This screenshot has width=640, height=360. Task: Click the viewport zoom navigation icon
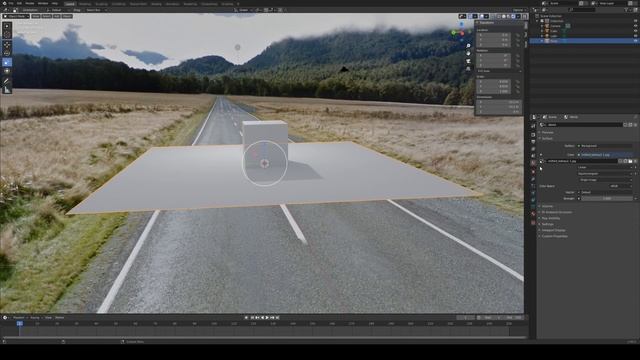tap(468, 46)
